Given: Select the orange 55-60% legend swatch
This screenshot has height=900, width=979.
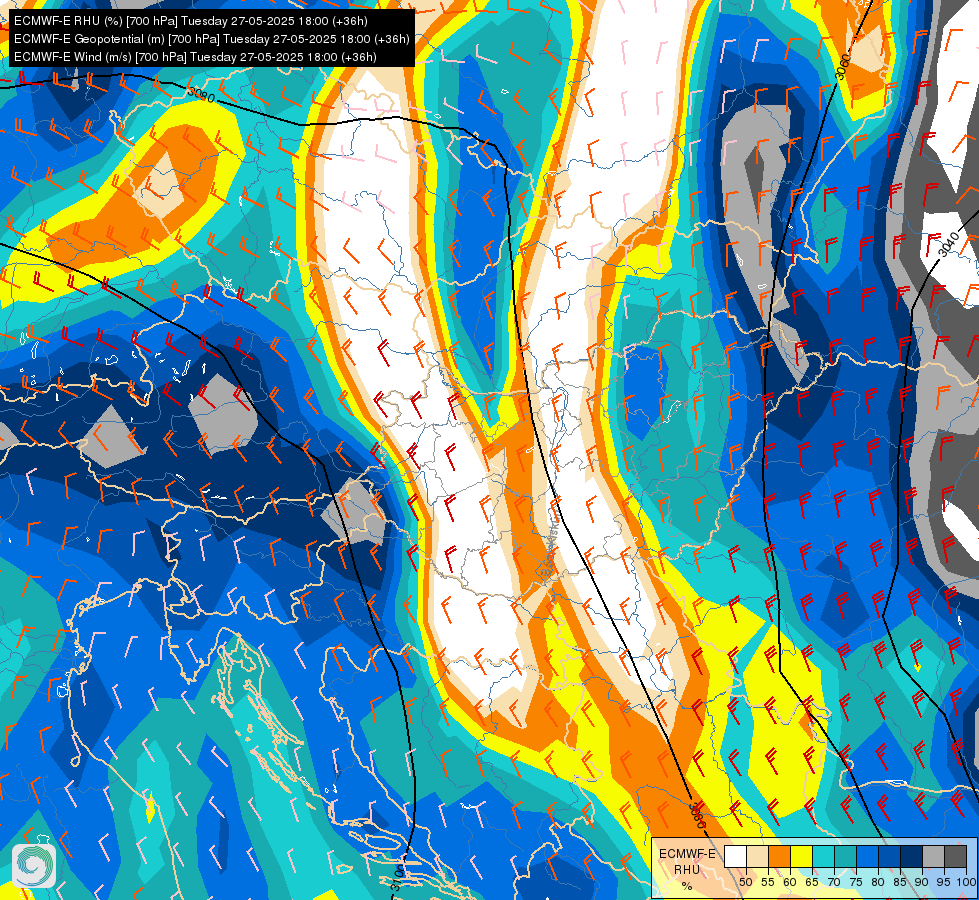Looking at the screenshot, I should coord(780,856).
